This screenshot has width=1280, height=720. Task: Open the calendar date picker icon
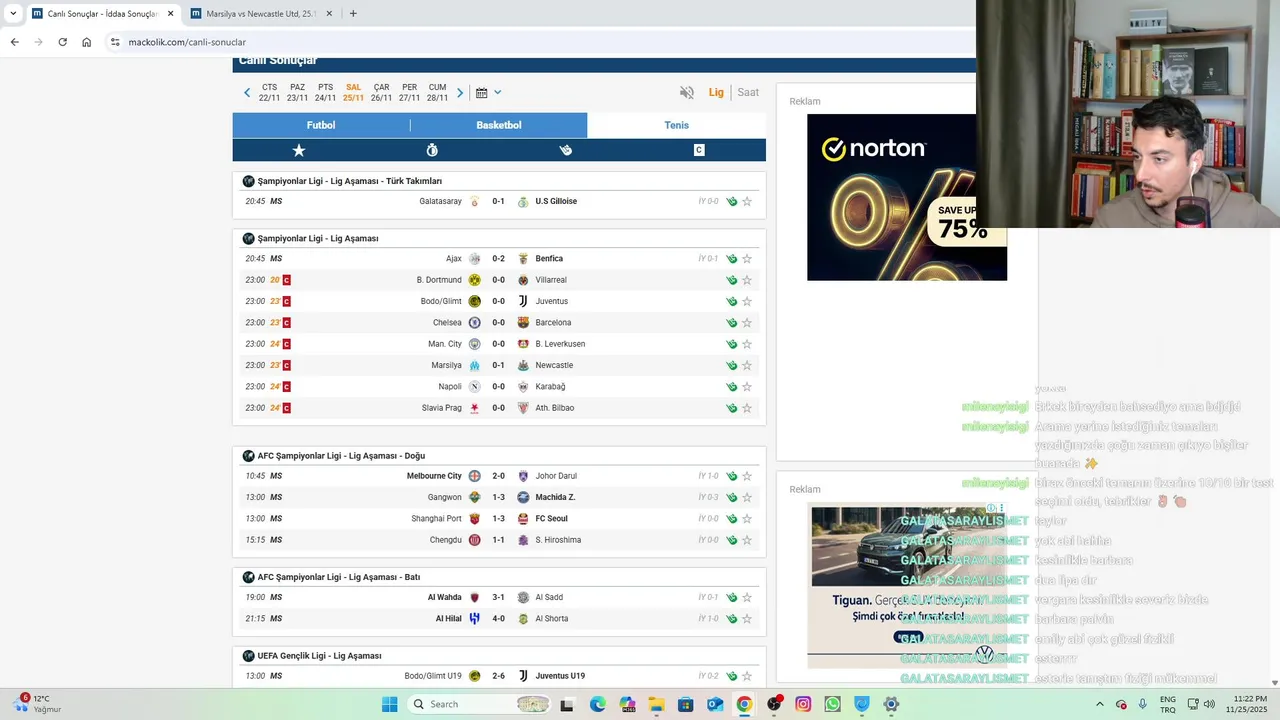[x=481, y=93]
